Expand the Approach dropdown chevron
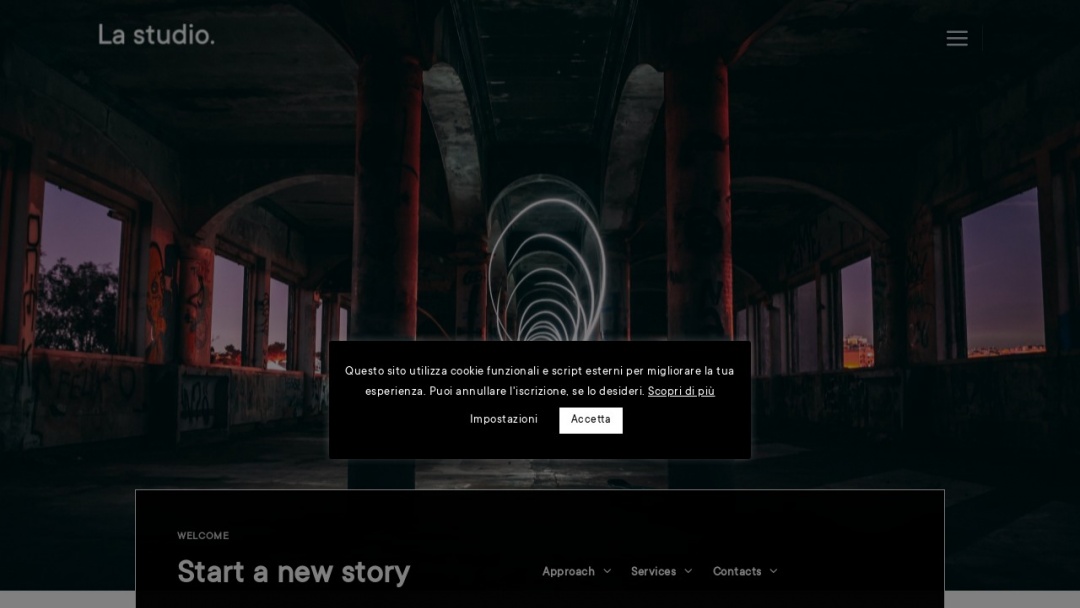The image size is (1080, 608). (x=608, y=572)
